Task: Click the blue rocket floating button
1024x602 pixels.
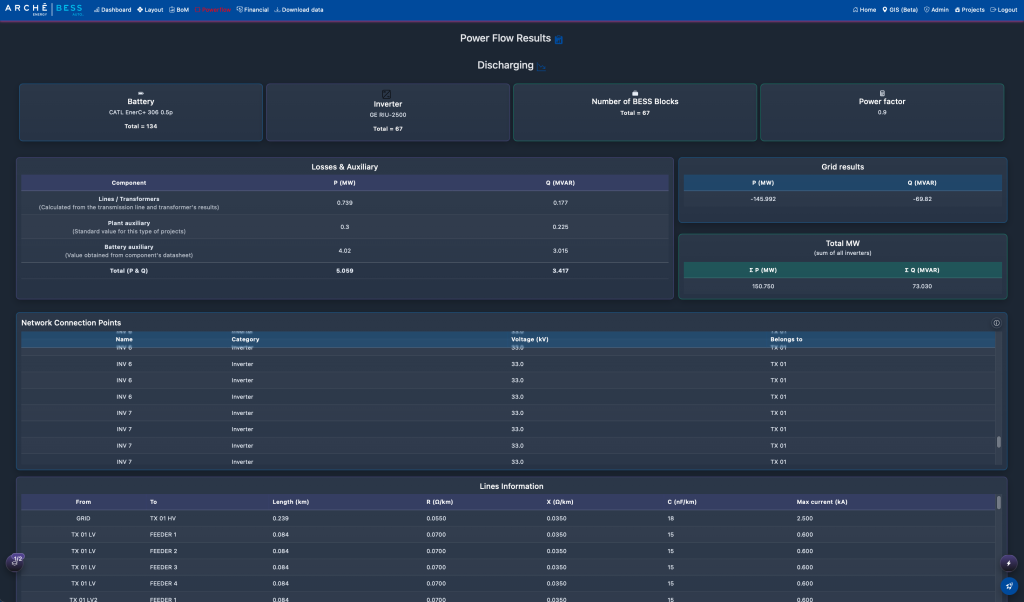Action: (1009, 586)
